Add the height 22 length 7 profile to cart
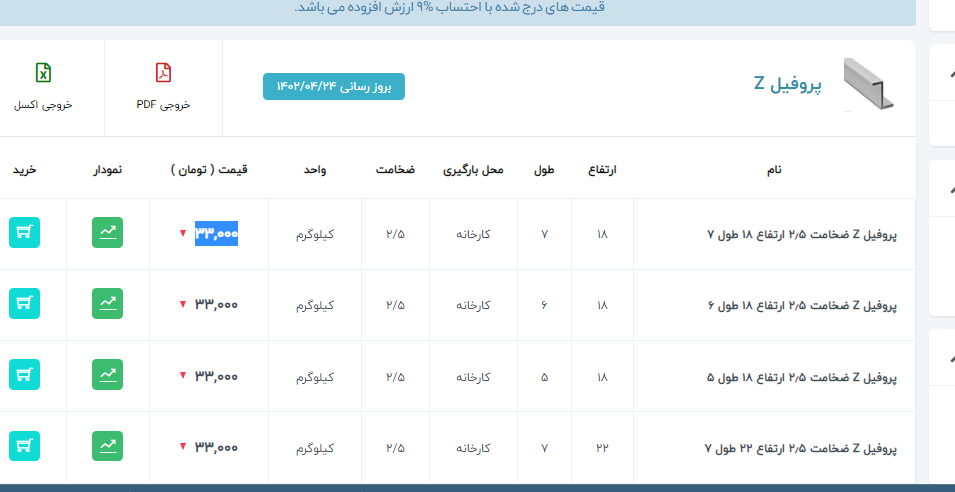955x492 pixels. tap(24, 446)
